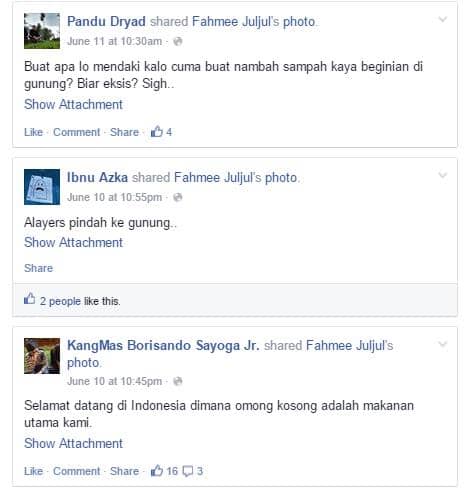Open Ibnu Azka's profile picture
Image resolution: width=473 pixels, height=495 pixels.
pyautogui.click(x=42, y=187)
